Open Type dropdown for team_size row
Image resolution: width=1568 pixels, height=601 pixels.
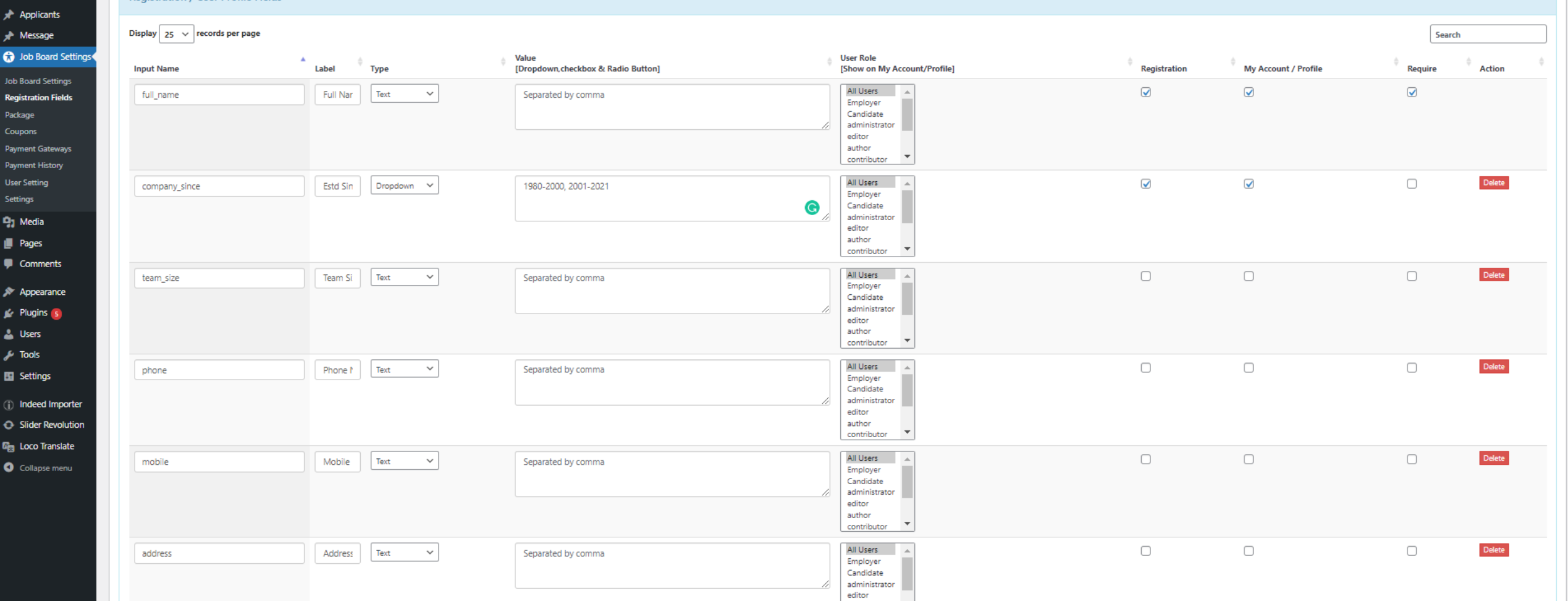point(405,277)
